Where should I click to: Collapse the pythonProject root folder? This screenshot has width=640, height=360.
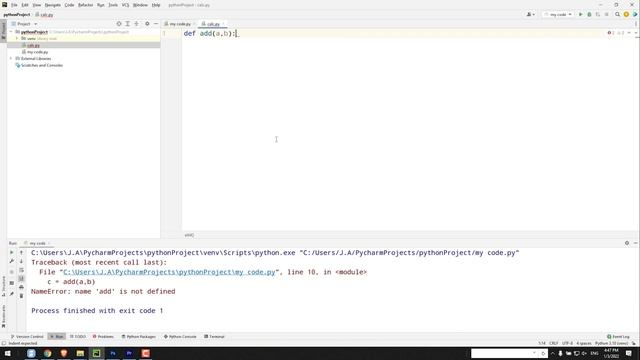[11, 32]
